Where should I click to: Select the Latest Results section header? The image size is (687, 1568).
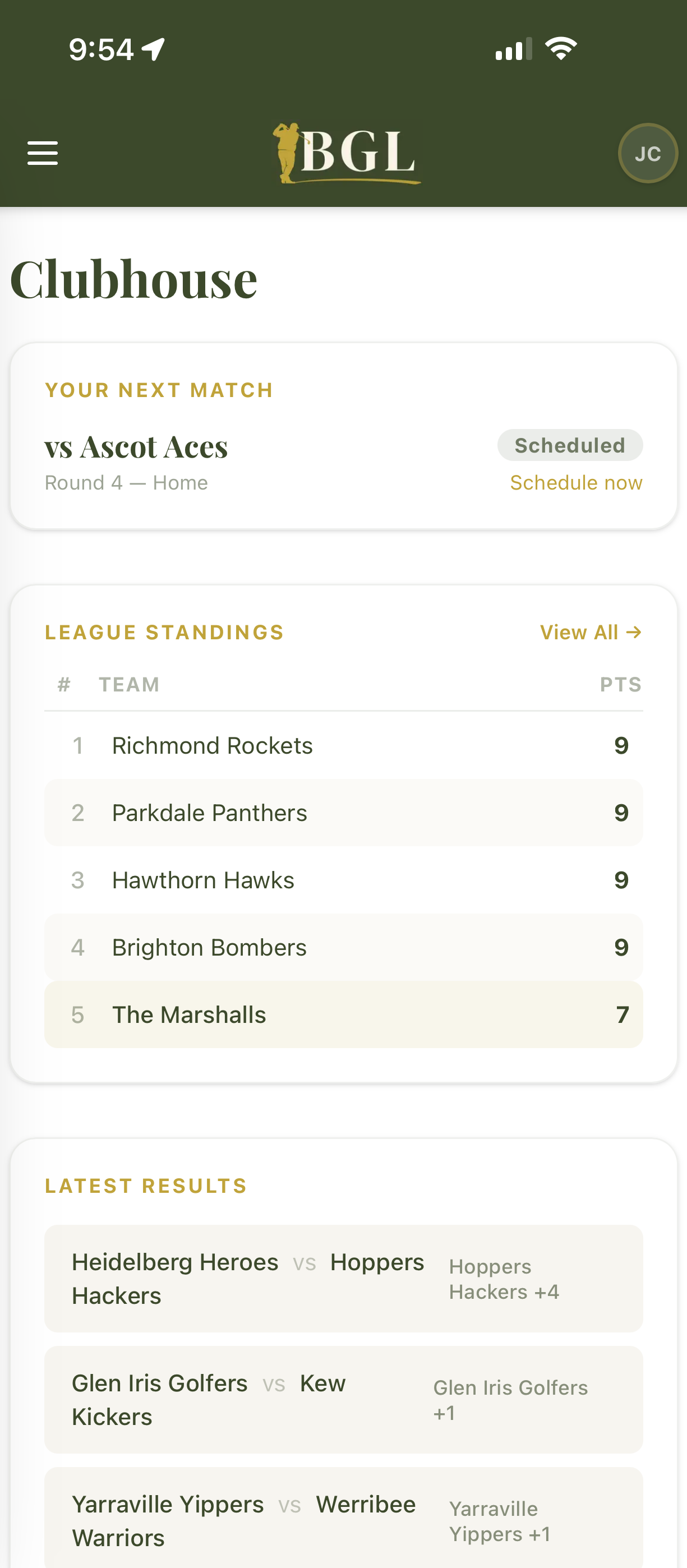[145, 1185]
